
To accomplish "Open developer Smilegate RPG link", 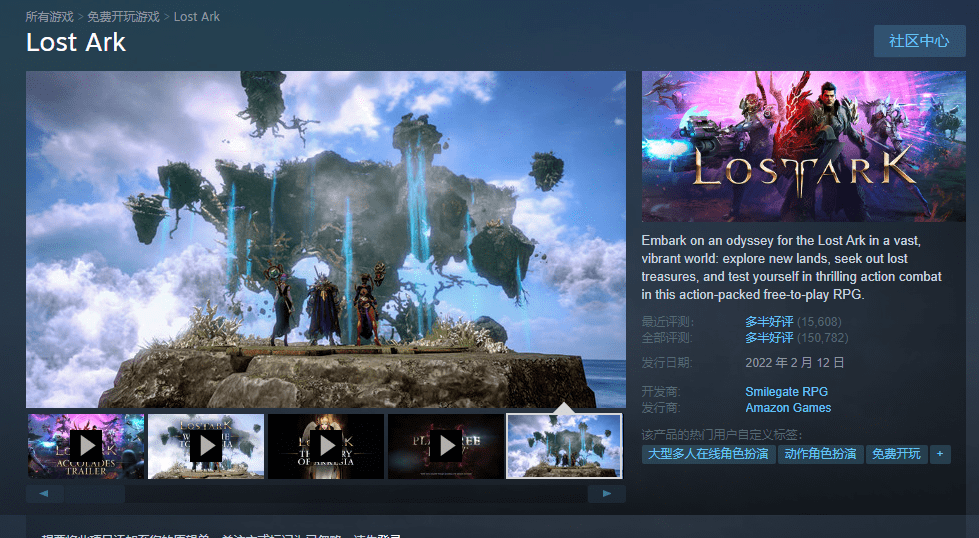I will click(787, 392).
